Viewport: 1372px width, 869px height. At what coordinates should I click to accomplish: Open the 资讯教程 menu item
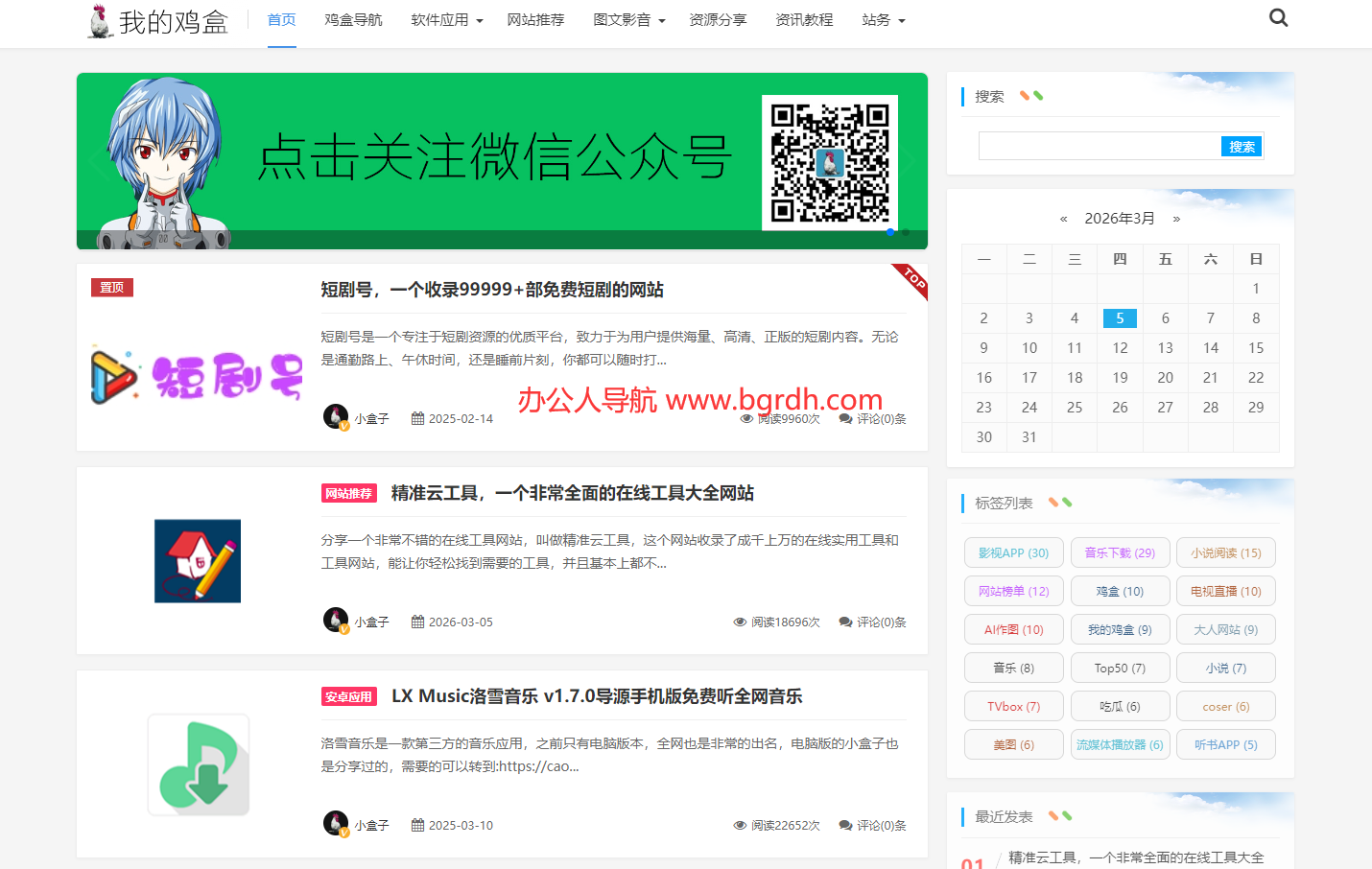click(x=804, y=19)
